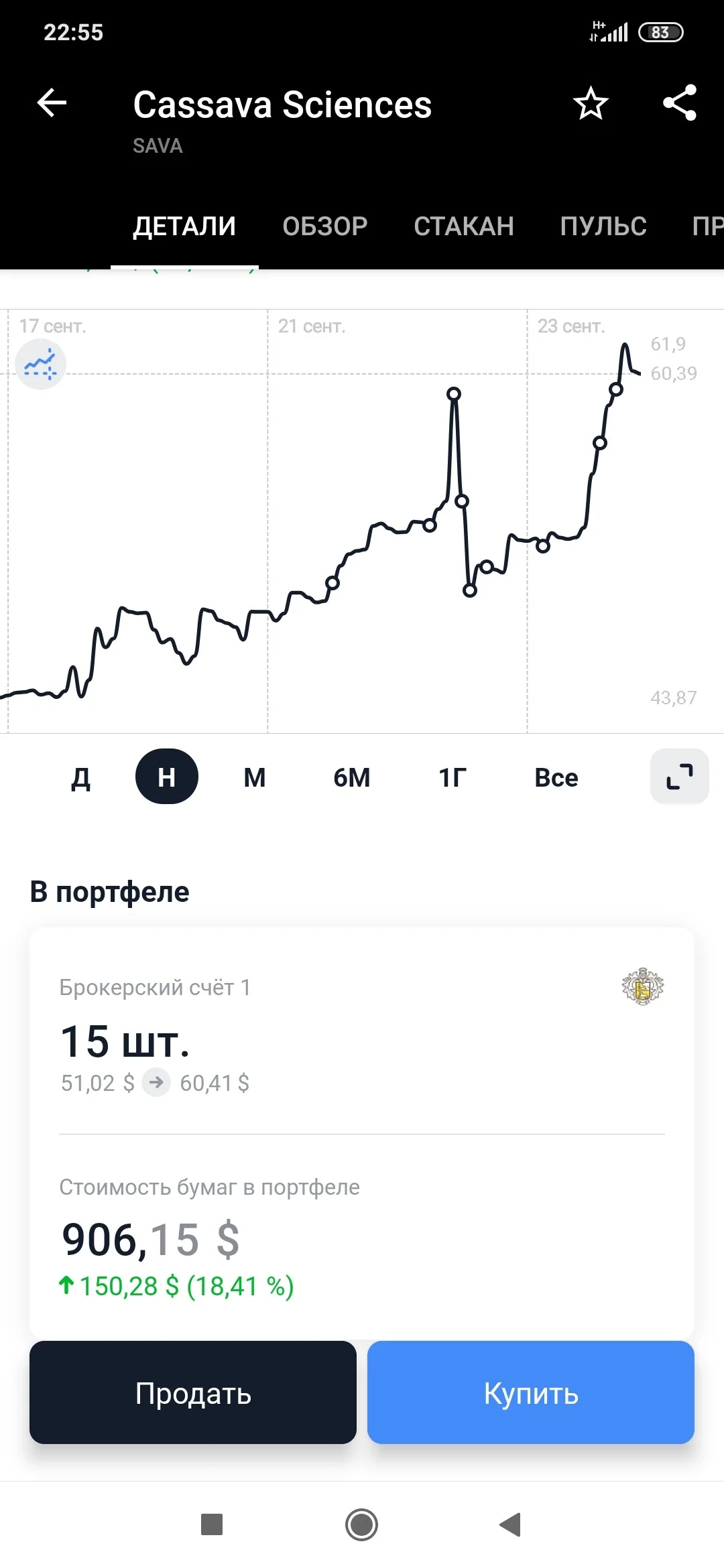Tap the Продать sell button
The image size is (724, 1568).
point(193,1392)
